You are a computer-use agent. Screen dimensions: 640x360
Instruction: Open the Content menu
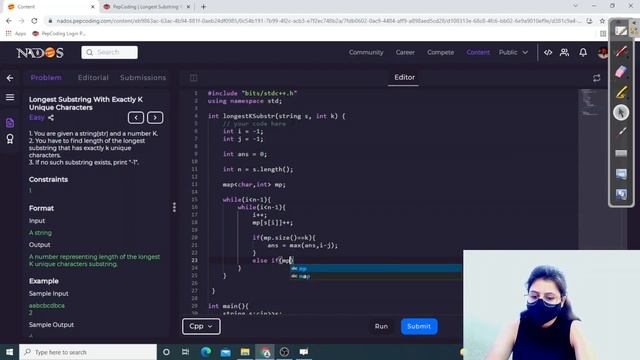[478, 52]
